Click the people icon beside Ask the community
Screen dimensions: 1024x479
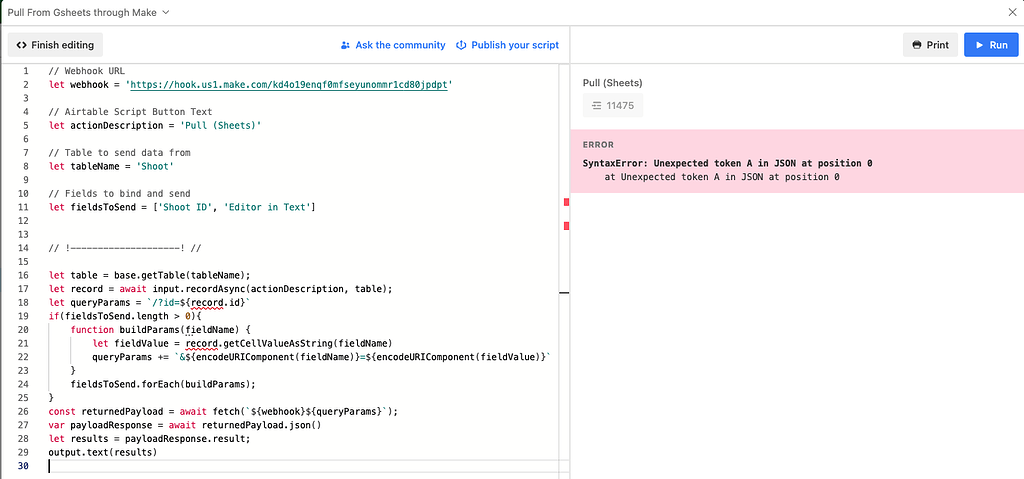(x=345, y=45)
